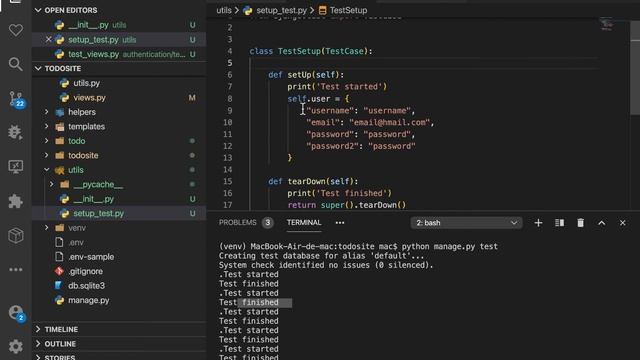Click setup_test.py breadcrumb segment

[x=281, y=10]
